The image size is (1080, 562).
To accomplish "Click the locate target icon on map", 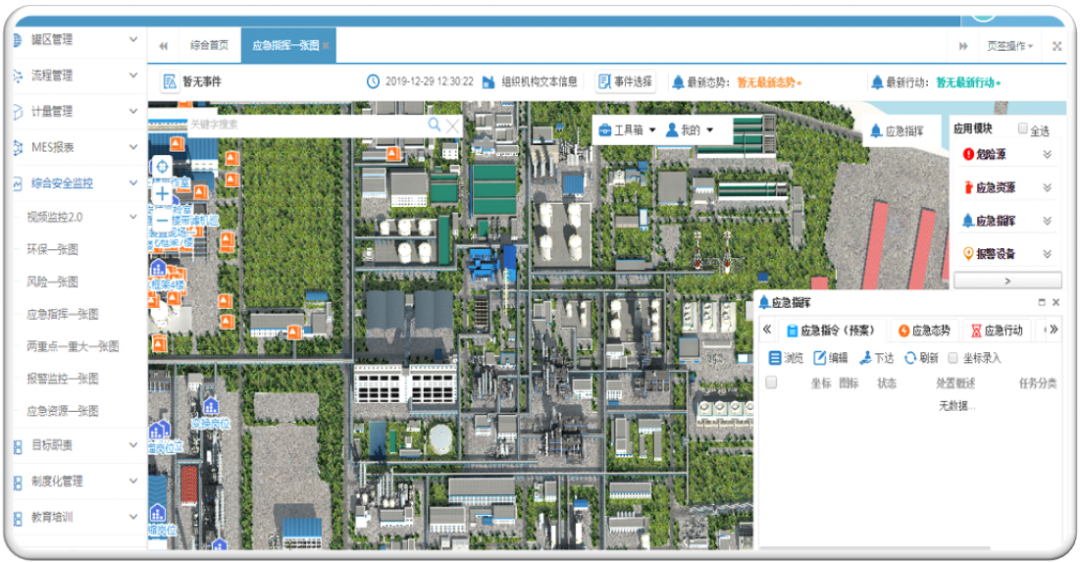I will tap(162, 165).
